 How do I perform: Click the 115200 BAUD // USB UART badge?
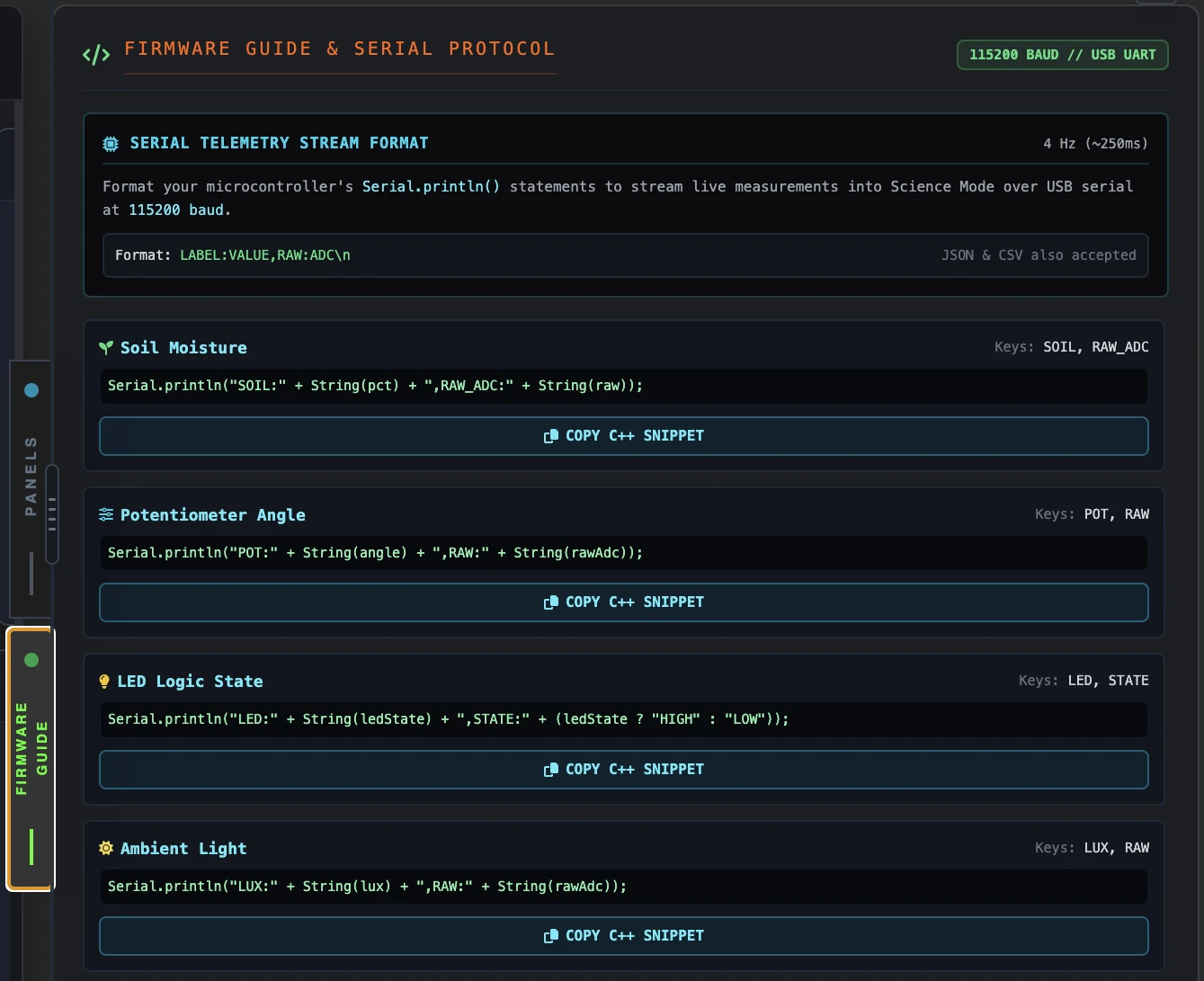pyautogui.click(x=1063, y=55)
